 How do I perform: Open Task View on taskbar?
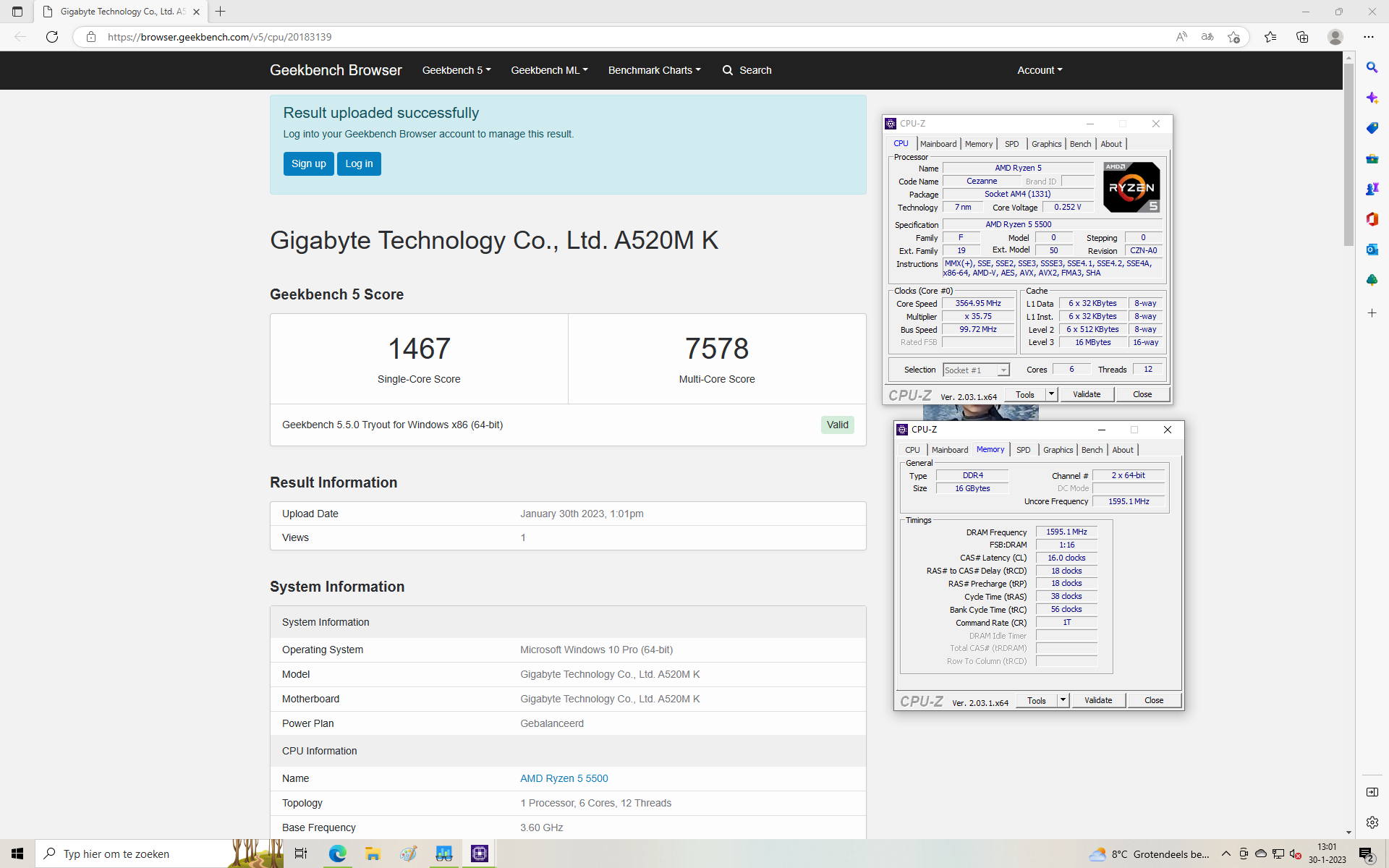pyautogui.click(x=301, y=854)
